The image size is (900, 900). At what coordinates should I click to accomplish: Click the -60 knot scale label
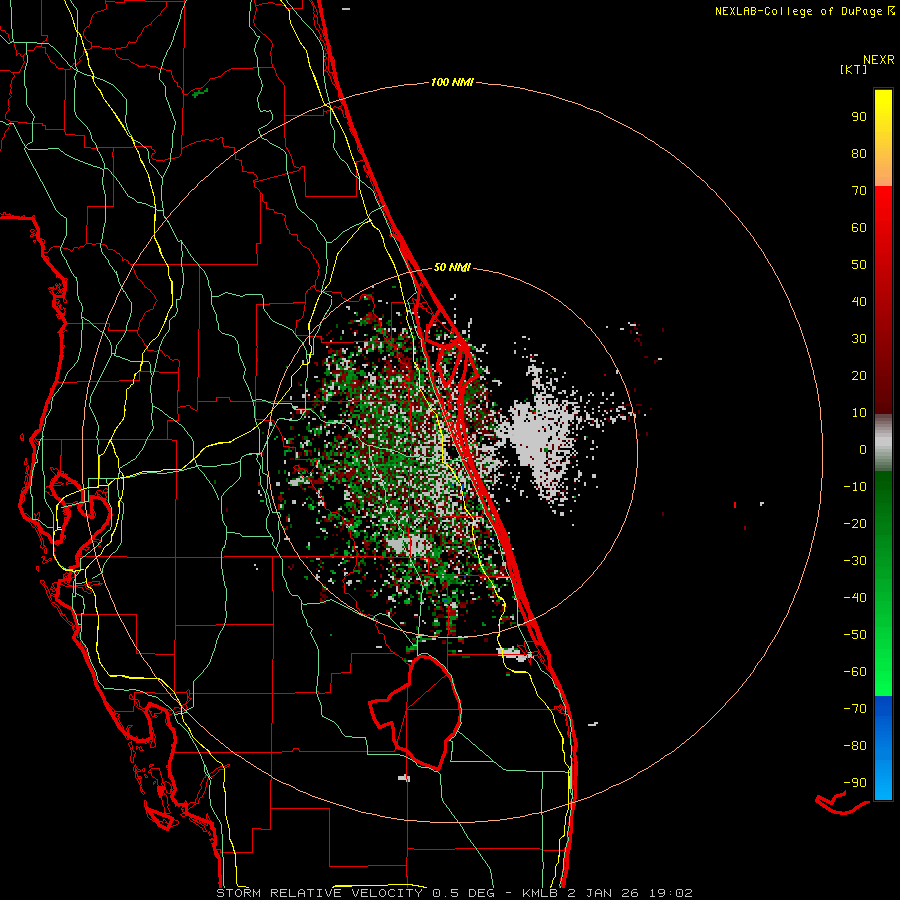pyautogui.click(x=855, y=672)
